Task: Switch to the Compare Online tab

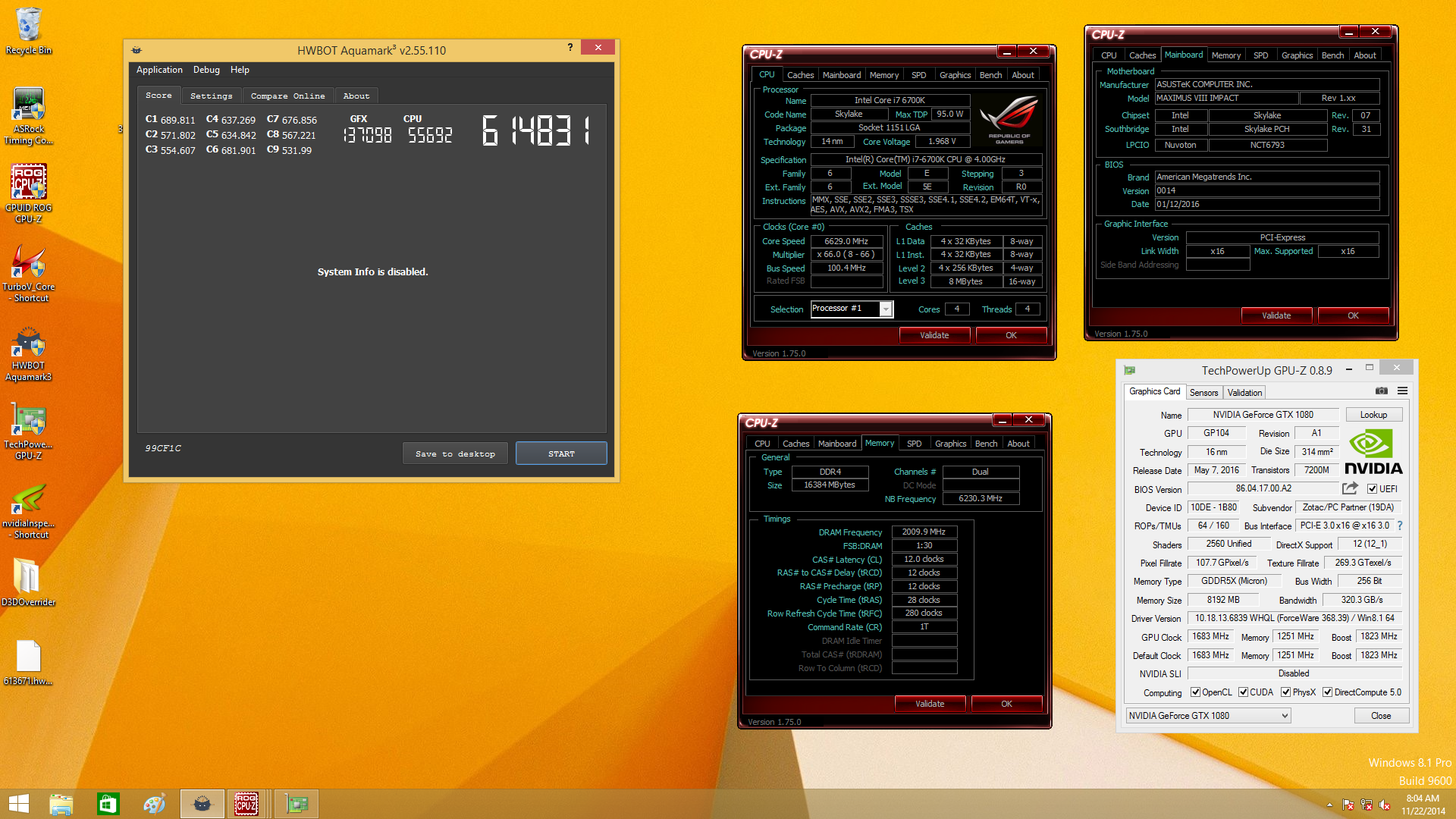Action: [x=288, y=96]
